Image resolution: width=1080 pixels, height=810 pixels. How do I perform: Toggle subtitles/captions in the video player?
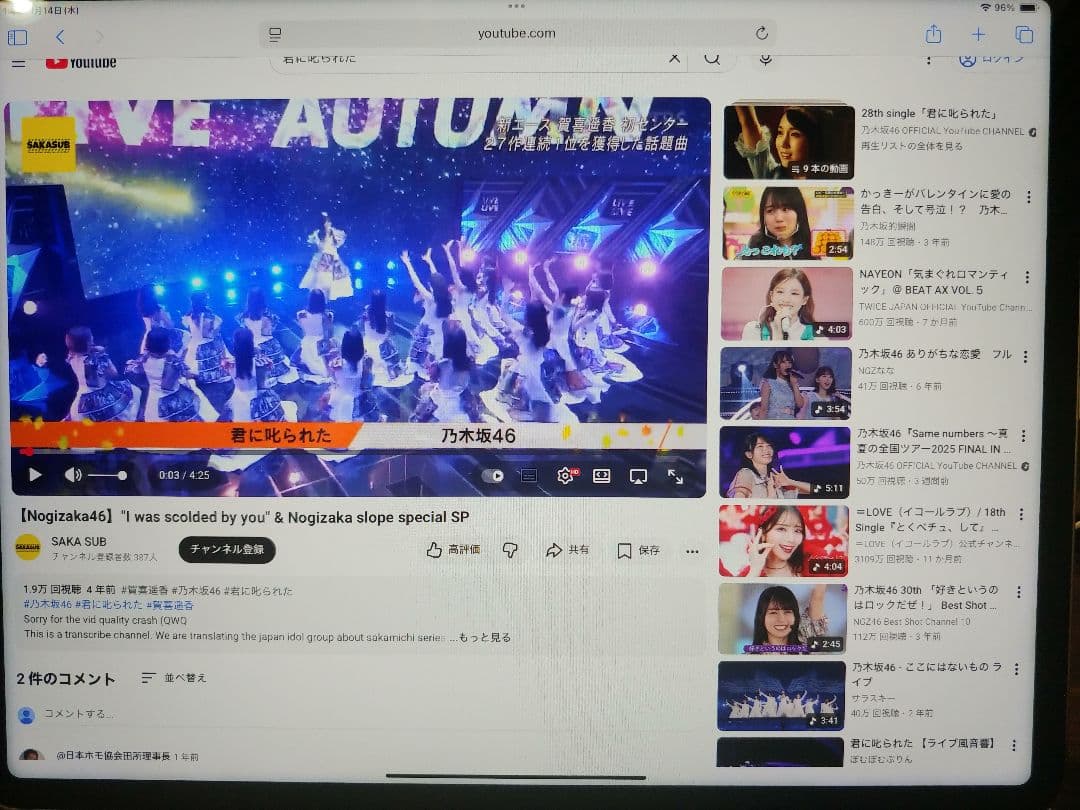tap(529, 476)
